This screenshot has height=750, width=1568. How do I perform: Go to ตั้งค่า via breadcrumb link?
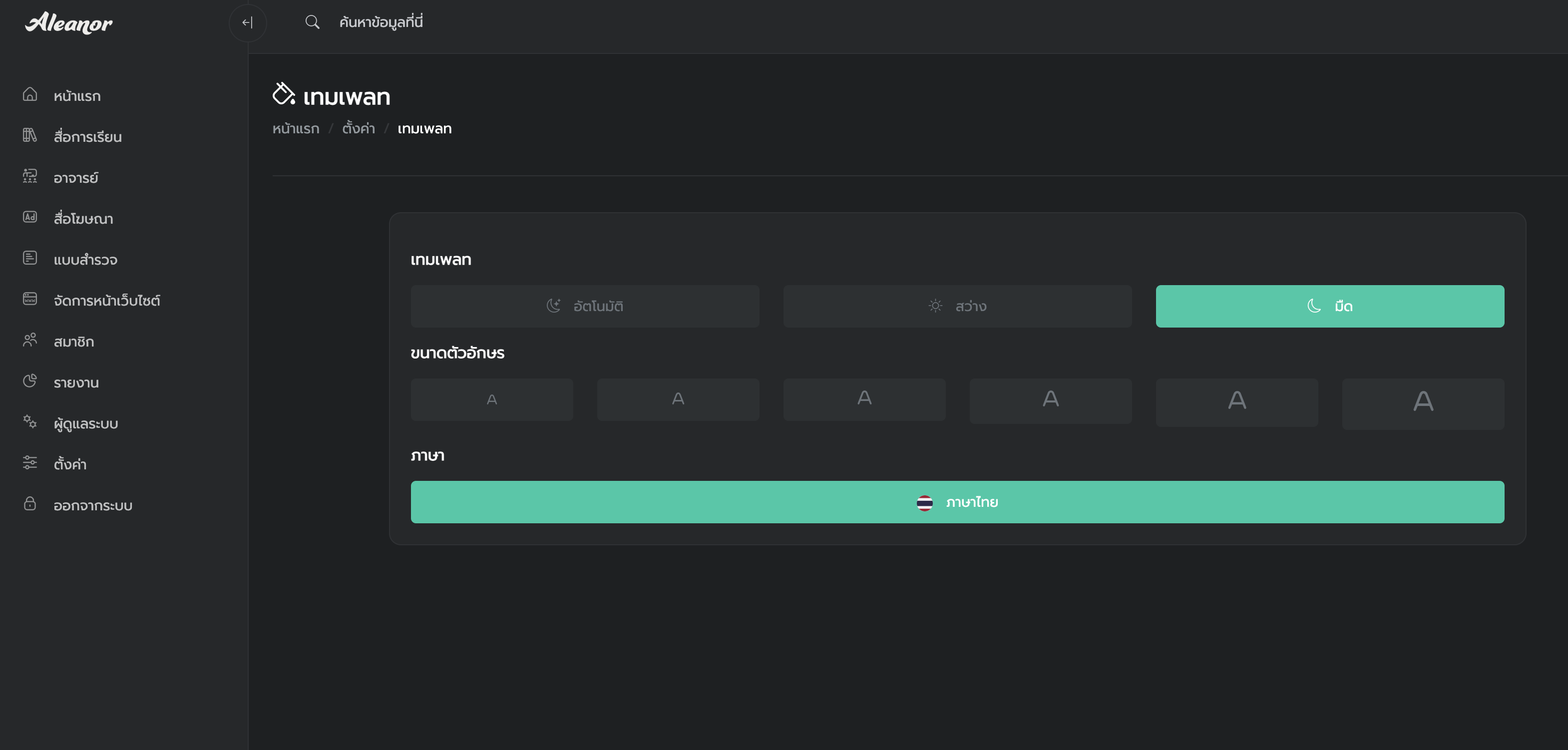[x=358, y=129]
